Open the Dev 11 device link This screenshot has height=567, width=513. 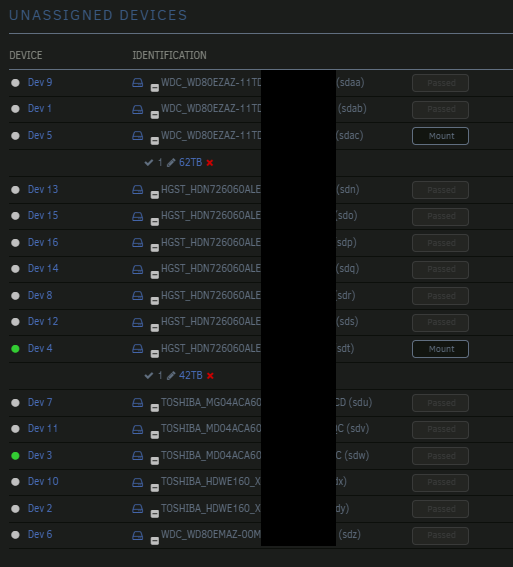pyautogui.click(x=43, y=429)
